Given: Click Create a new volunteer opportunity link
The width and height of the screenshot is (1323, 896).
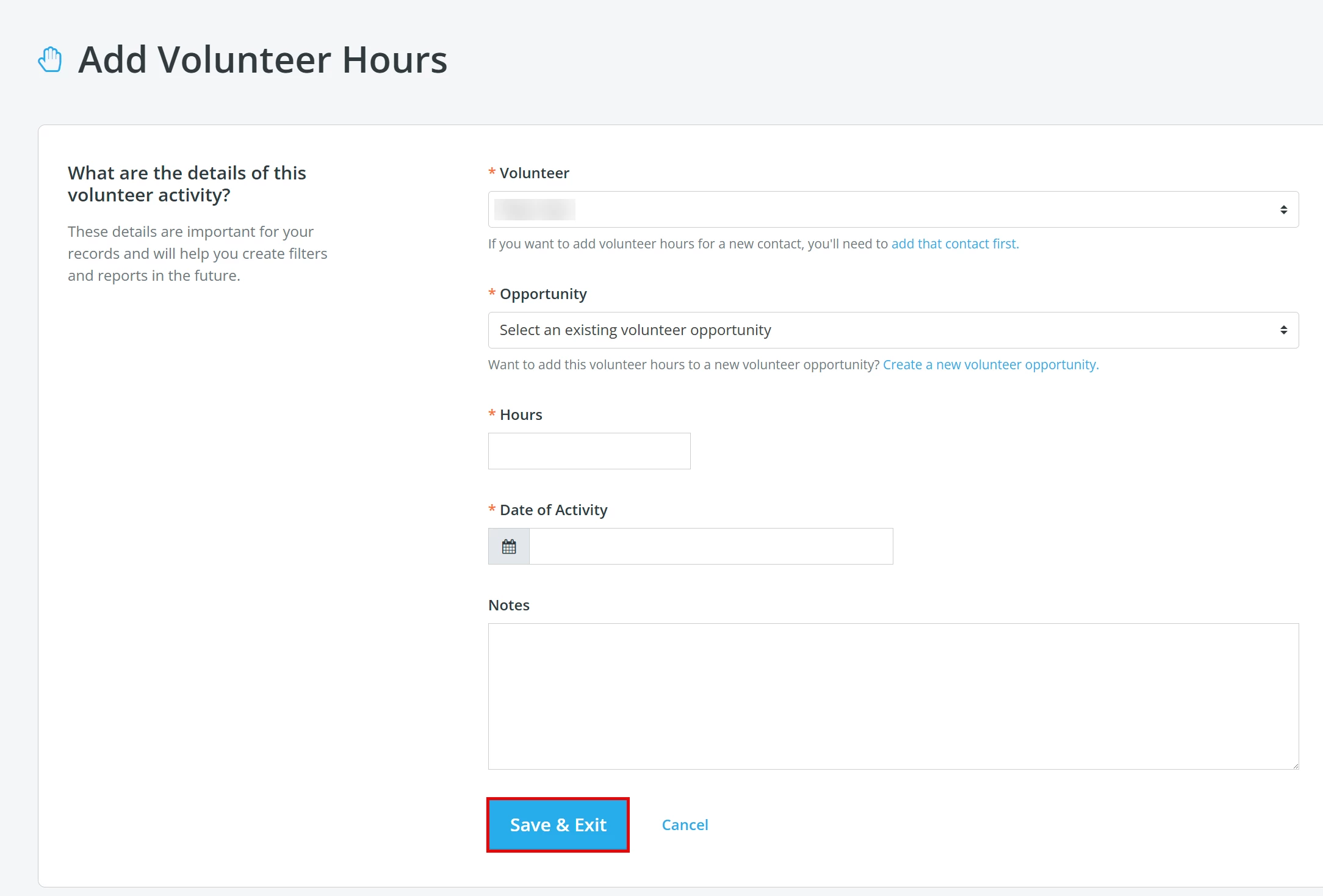Looking at the screenshot, I should (990, 364).
